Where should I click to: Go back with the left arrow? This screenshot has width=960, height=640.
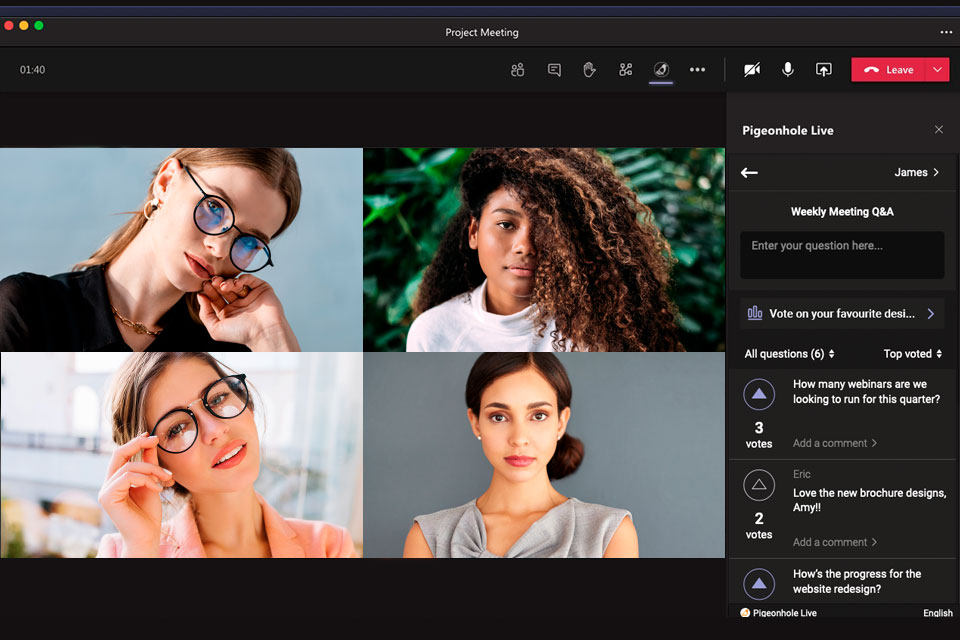click(749, 173)
